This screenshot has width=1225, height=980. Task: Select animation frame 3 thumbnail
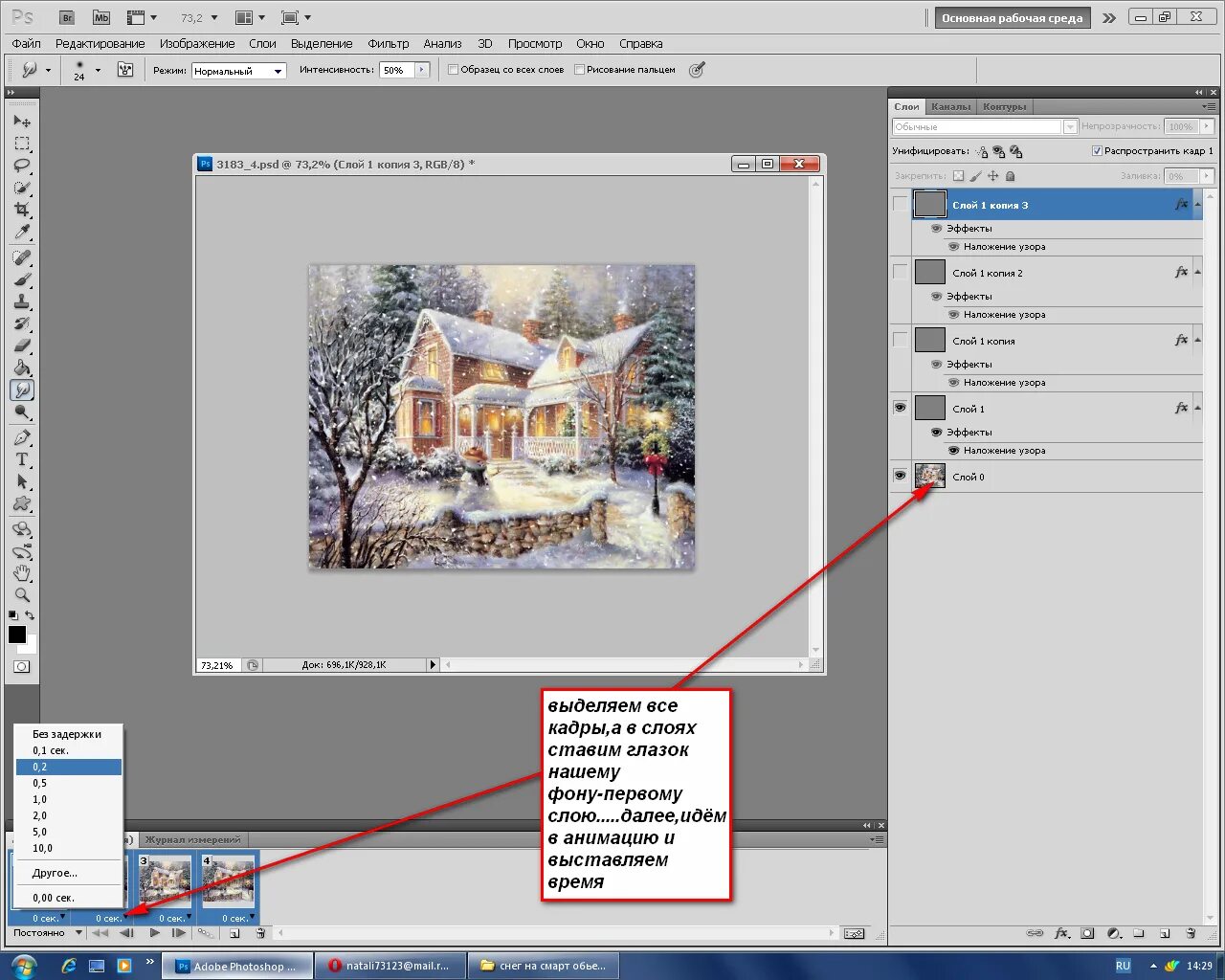[164, 881]
